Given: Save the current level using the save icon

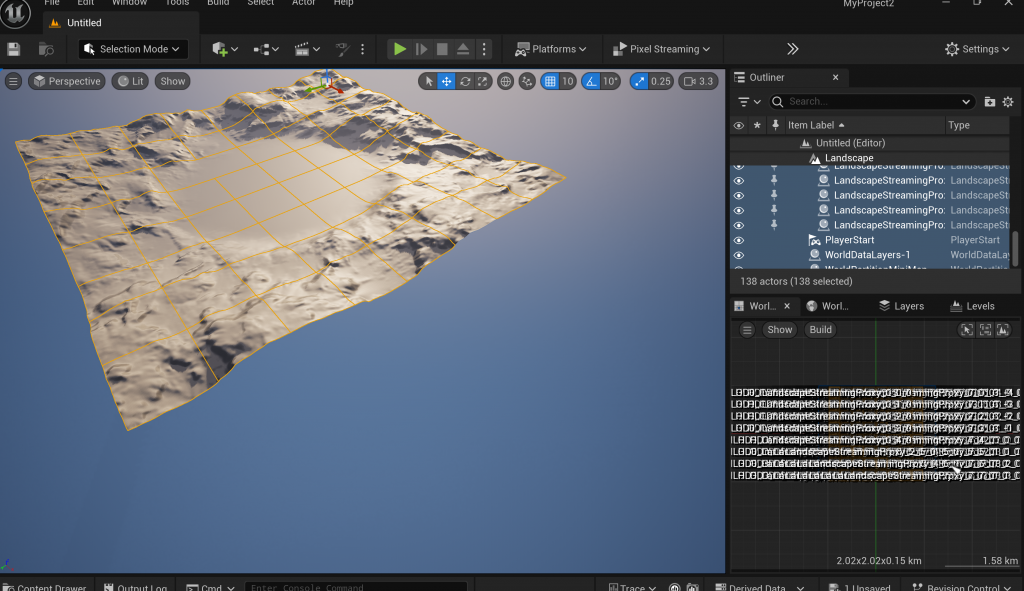Looking at the screenshot, I should (13, 49).
